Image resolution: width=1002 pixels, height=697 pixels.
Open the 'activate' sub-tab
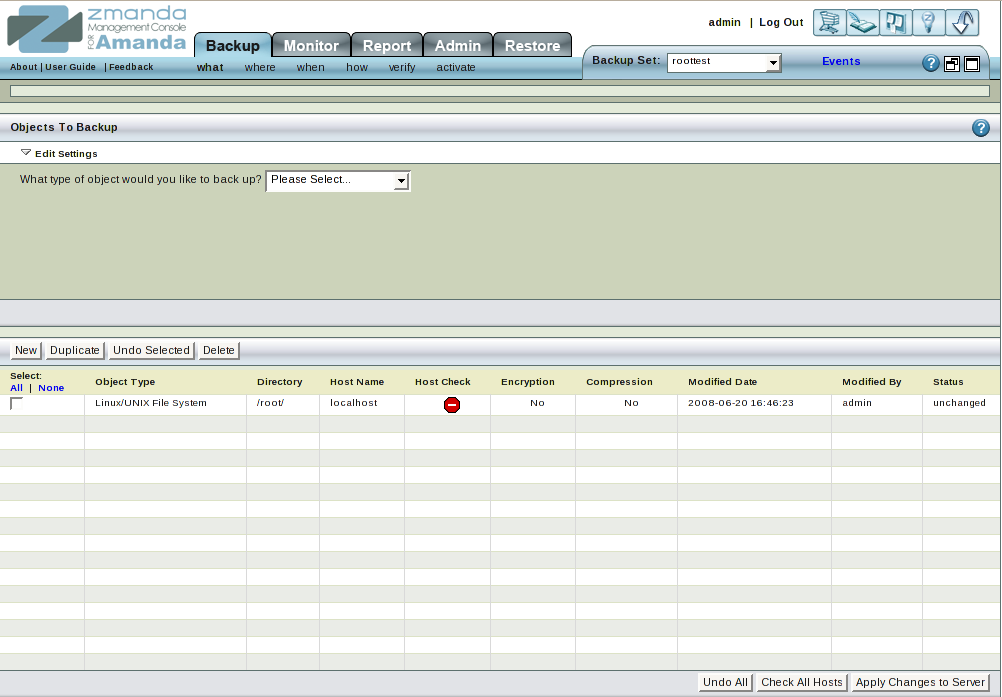(x=456, y=67)
